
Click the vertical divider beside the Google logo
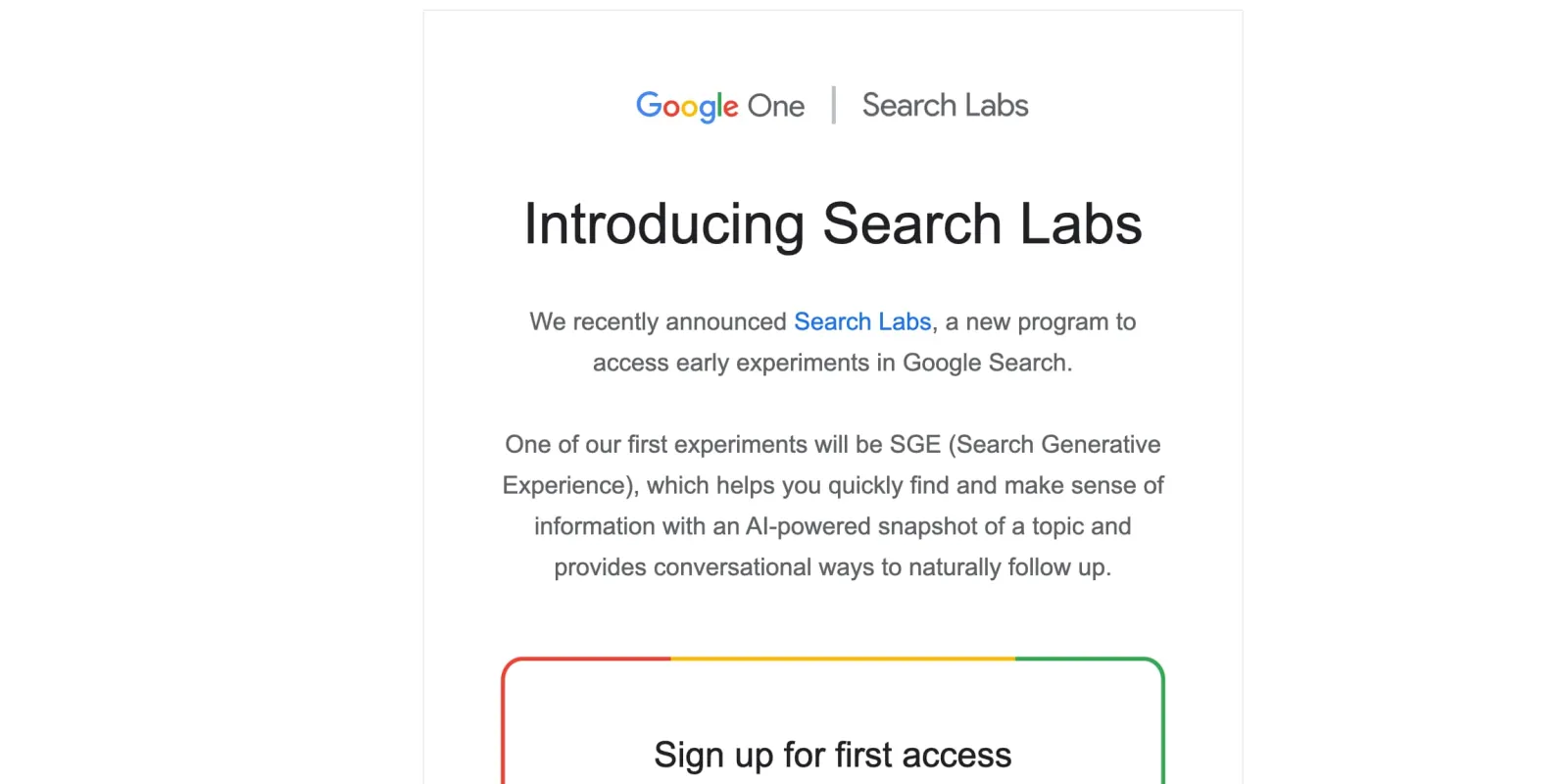pos(833,104)
